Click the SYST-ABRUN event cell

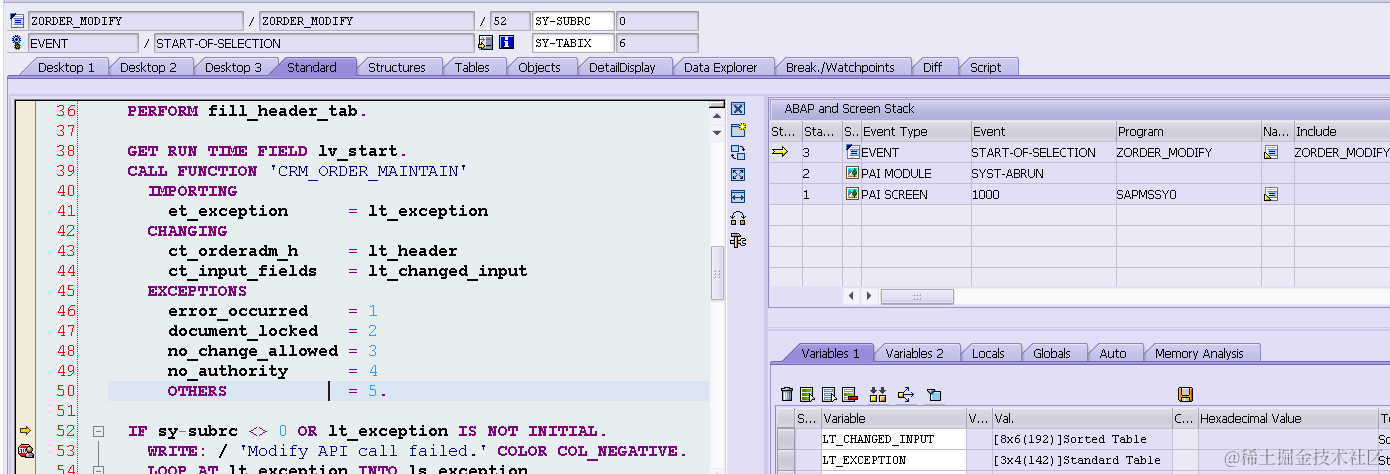pyautogui.click(x=1043, y=174)
